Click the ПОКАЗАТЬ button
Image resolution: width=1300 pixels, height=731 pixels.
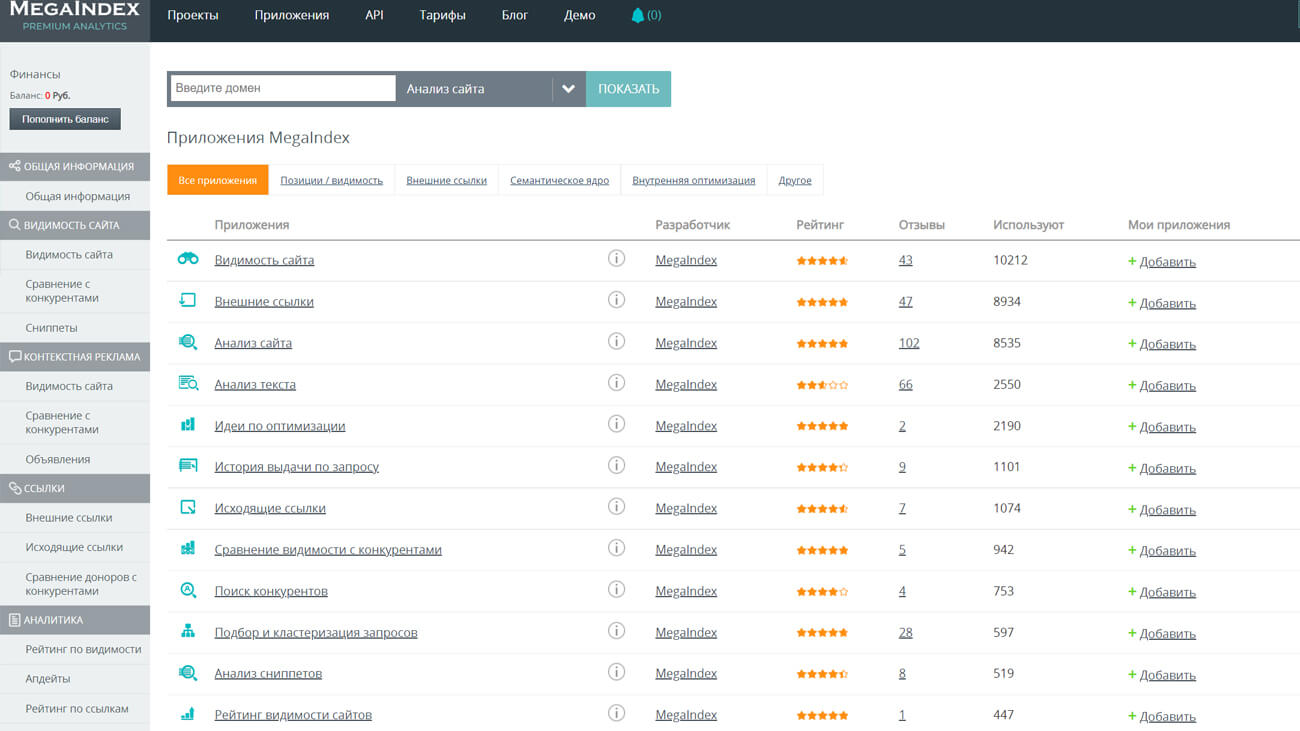(628, 89)
